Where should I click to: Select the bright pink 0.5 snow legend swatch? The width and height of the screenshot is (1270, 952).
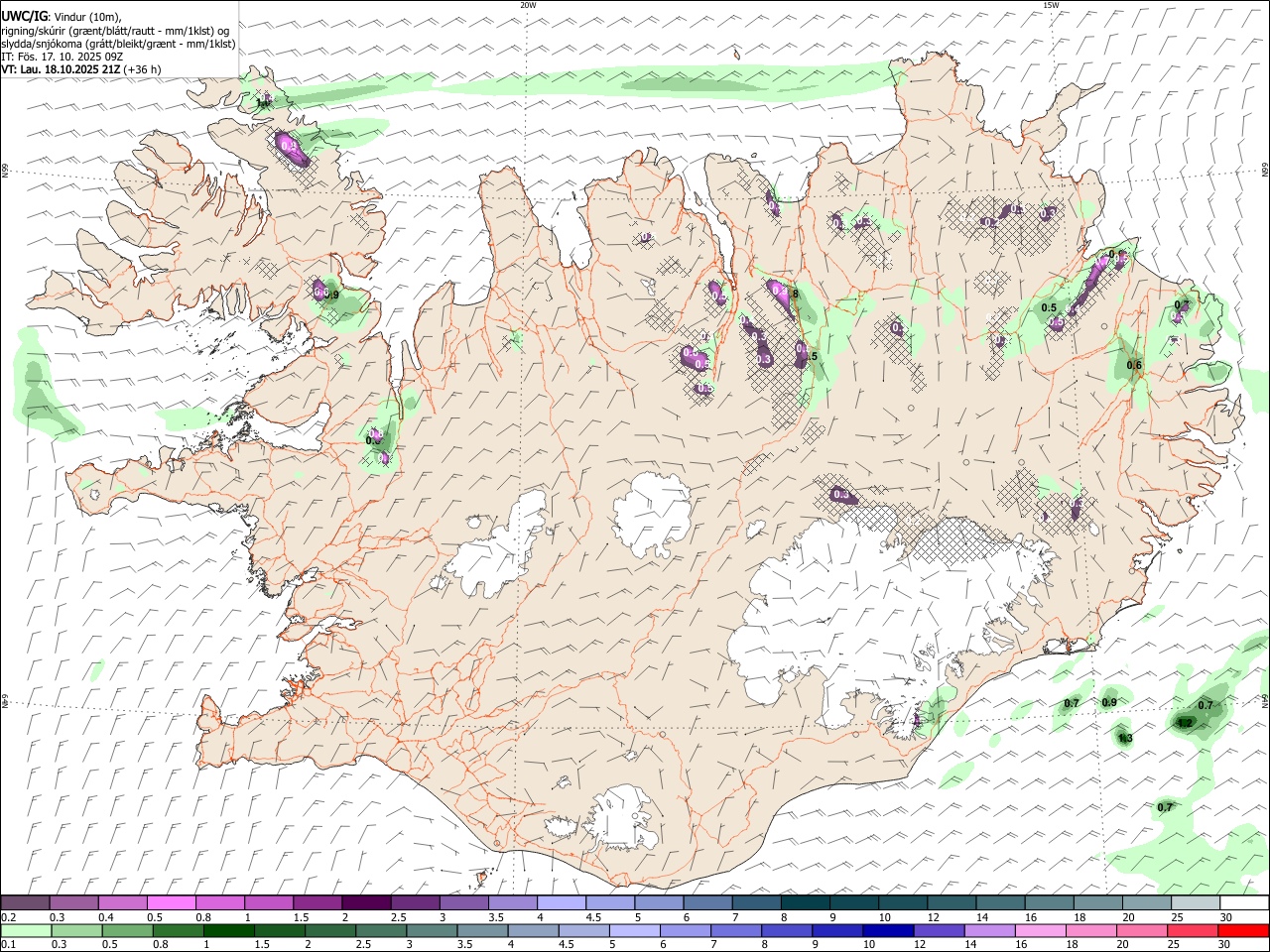172,903
